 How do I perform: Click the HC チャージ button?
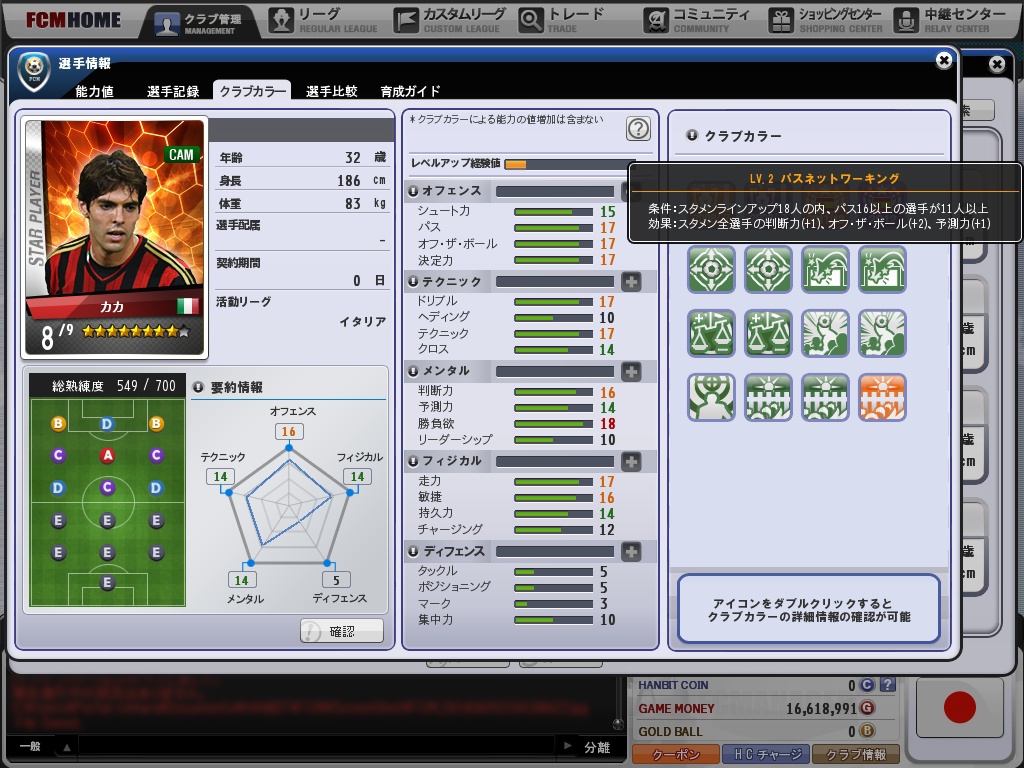click(766, 754)
